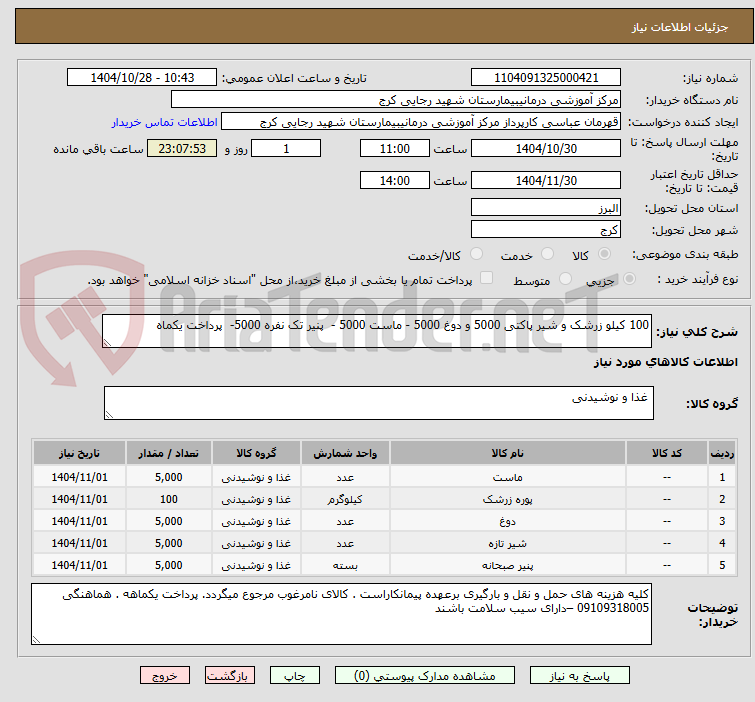The height and width of the screenshot is (702, 755).
Task: Click the 'پنیر صبحانه' item name cell
Action: click(x=508, y=565)
